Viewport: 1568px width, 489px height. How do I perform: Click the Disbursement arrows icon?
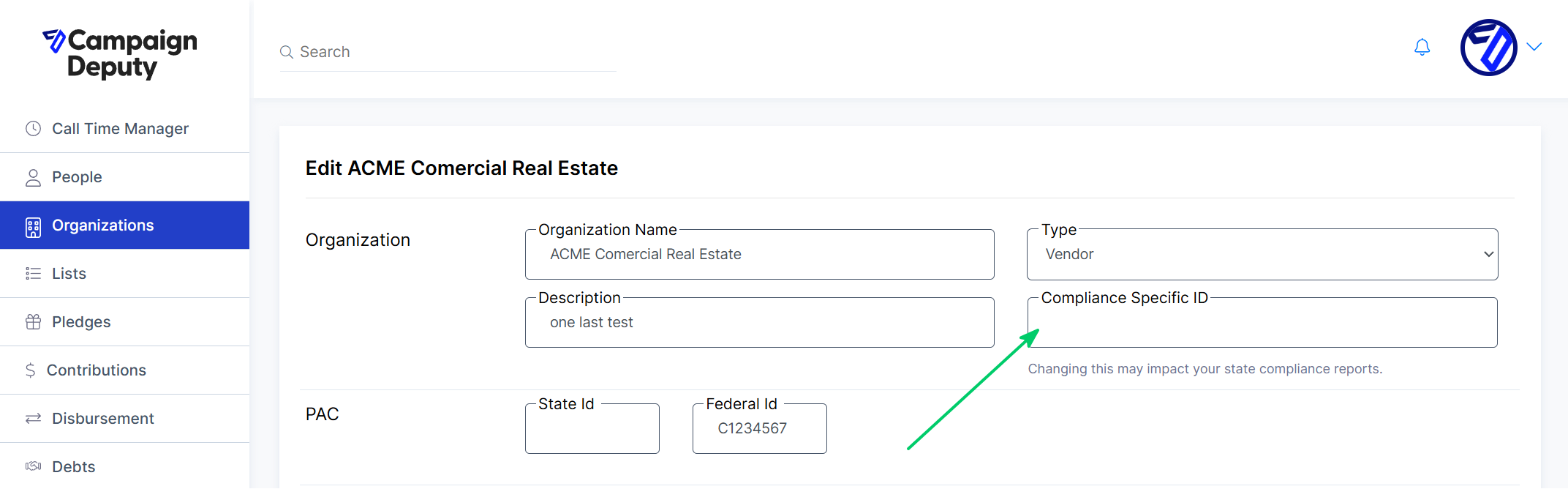pos(33,419)
